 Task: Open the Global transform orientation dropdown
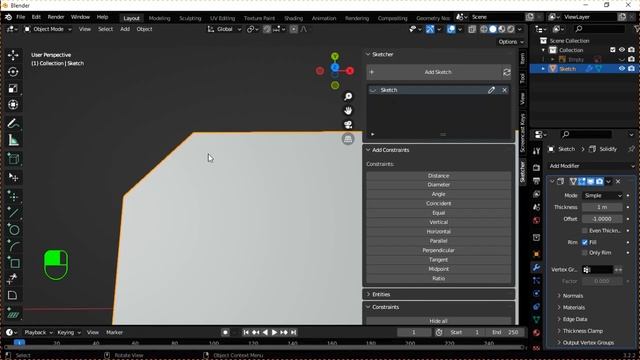[x=224, y=29]
